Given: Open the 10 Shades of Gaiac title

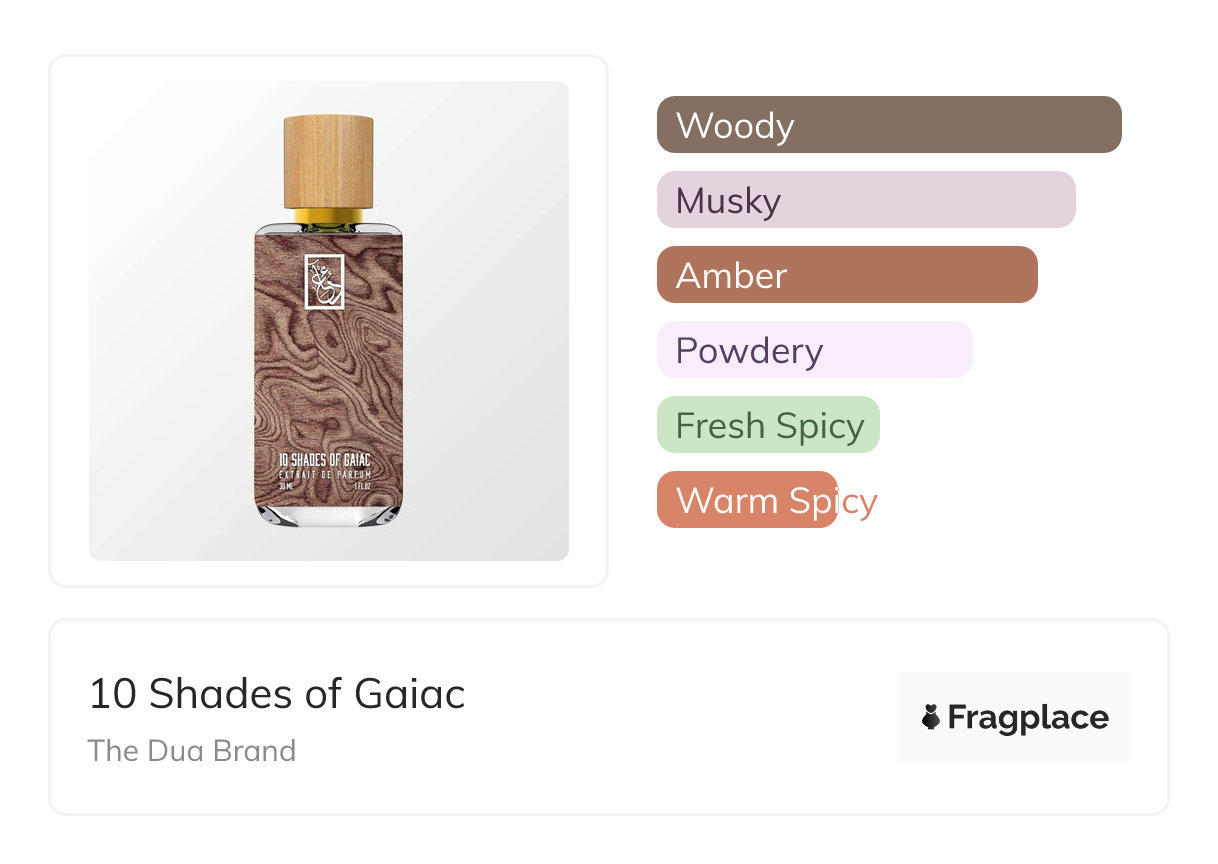Looking at the screenshot, I should pos(277,694).
